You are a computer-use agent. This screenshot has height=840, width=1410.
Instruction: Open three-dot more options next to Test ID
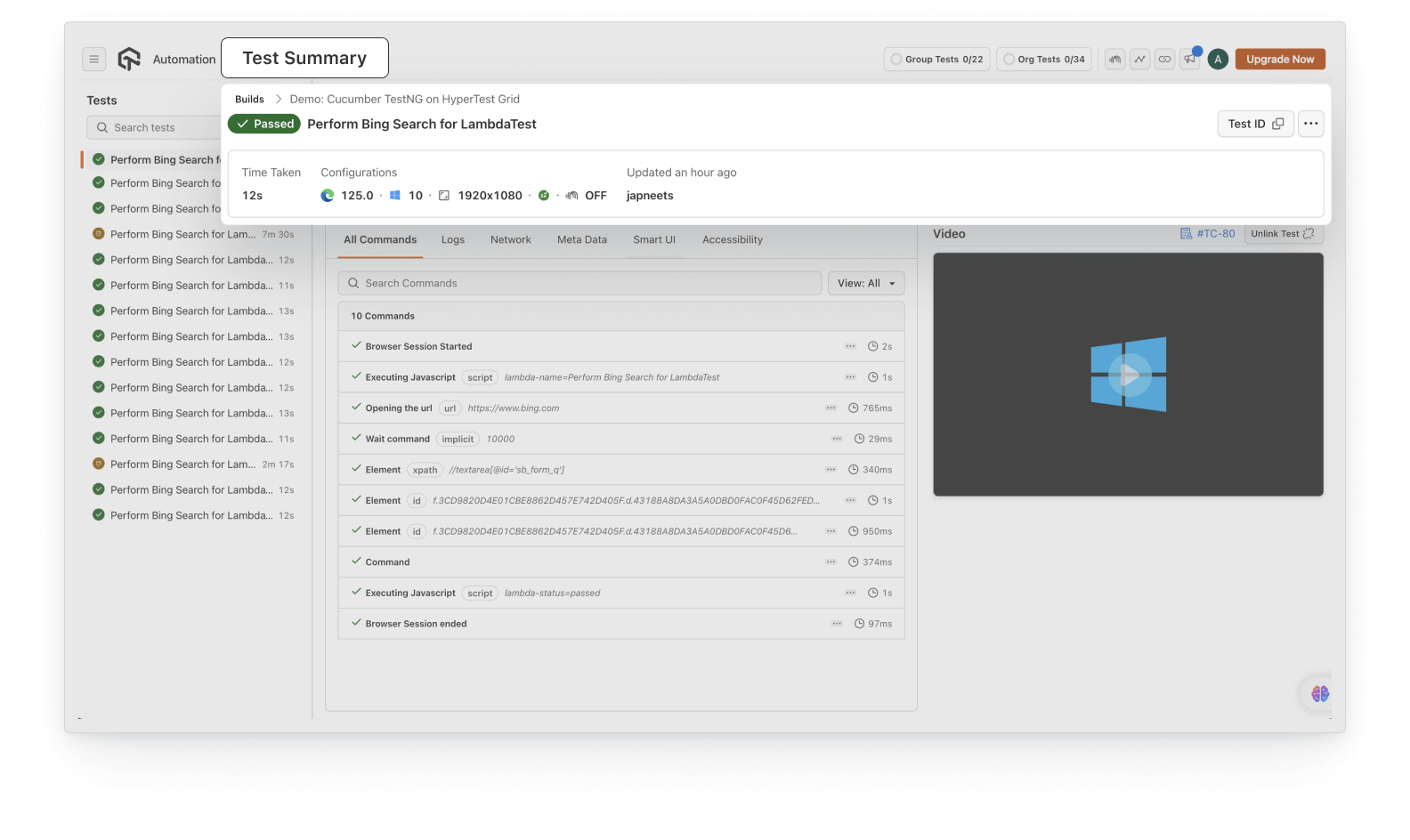(1310, 124)
